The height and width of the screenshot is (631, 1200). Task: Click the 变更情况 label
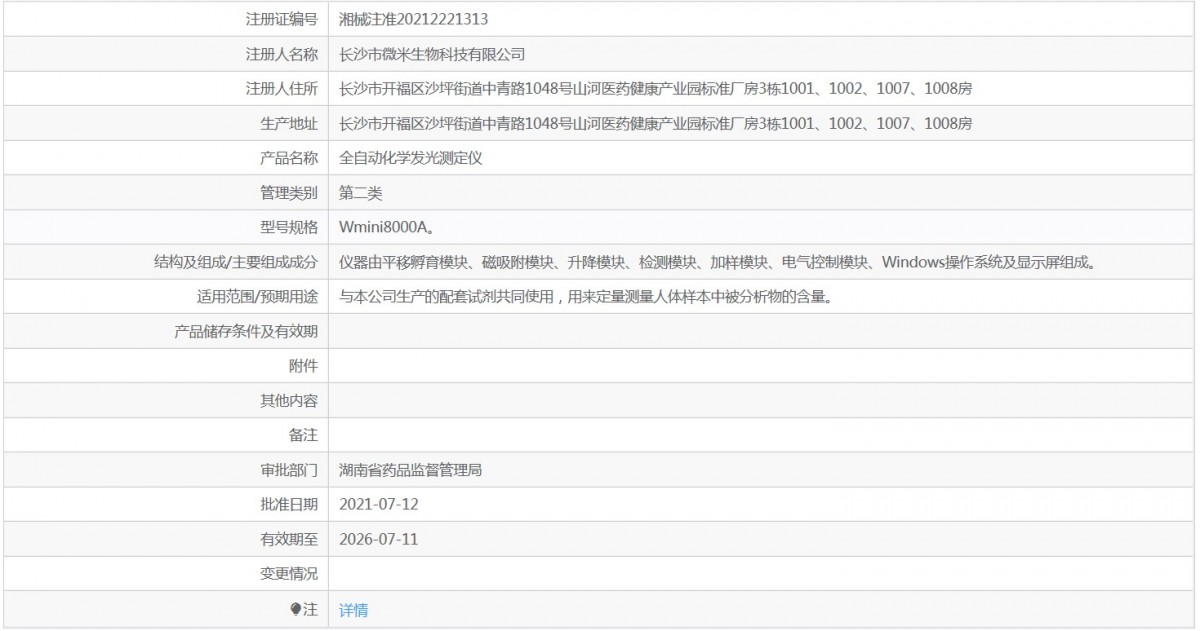289,574
